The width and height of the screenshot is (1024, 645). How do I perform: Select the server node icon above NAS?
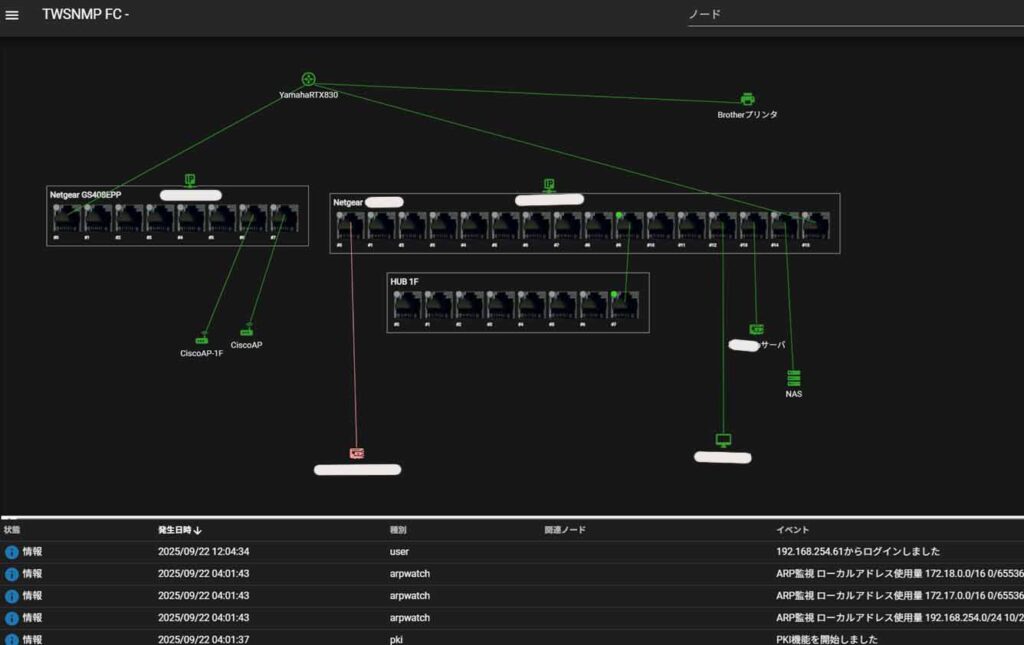pos(756,329)
